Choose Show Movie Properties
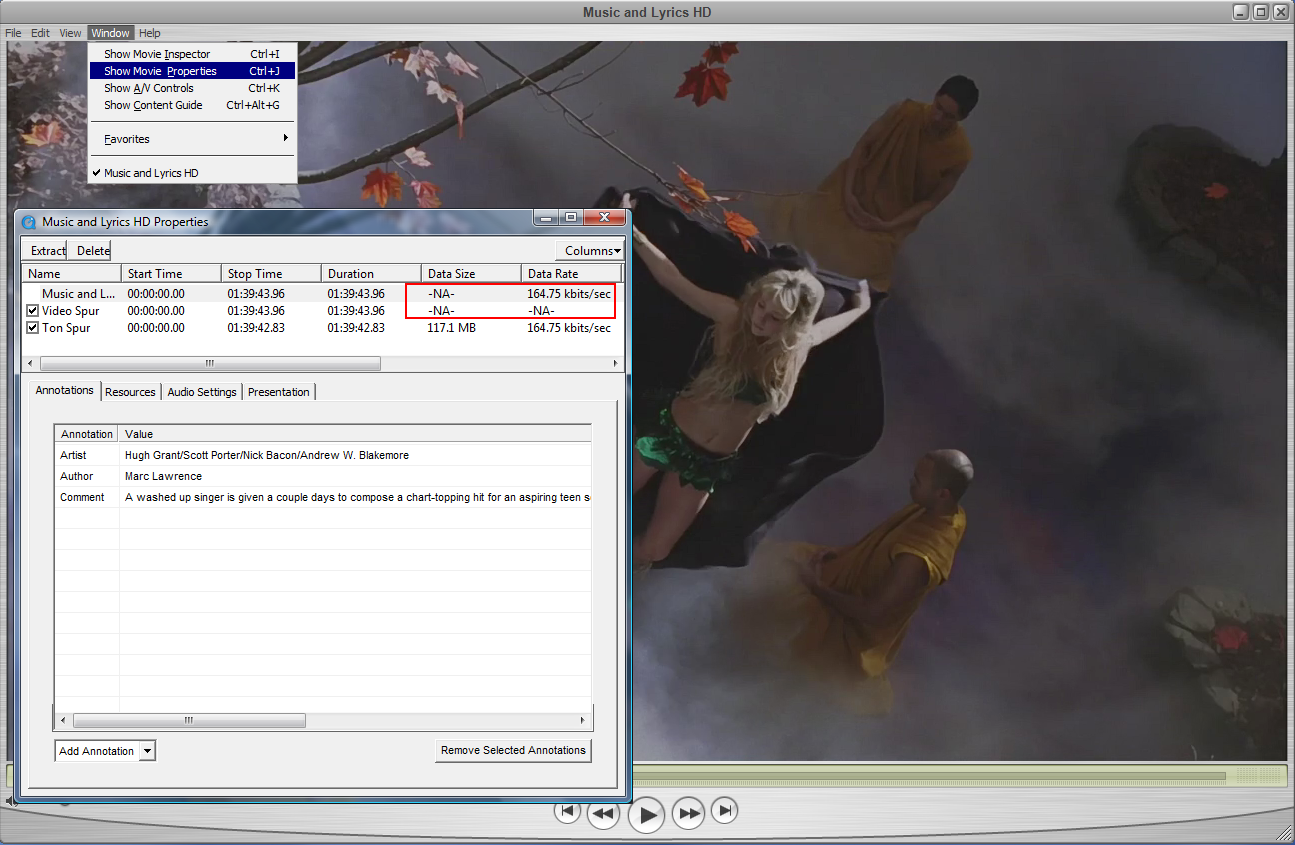Viewport: 1295px width, 845px height. coord(192,71)
